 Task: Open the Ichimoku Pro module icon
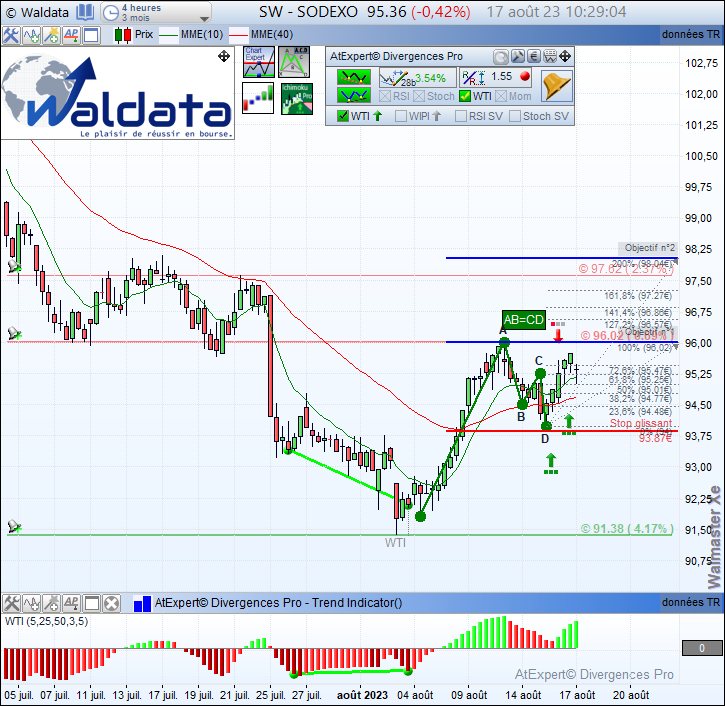click(x=297, y=98)
